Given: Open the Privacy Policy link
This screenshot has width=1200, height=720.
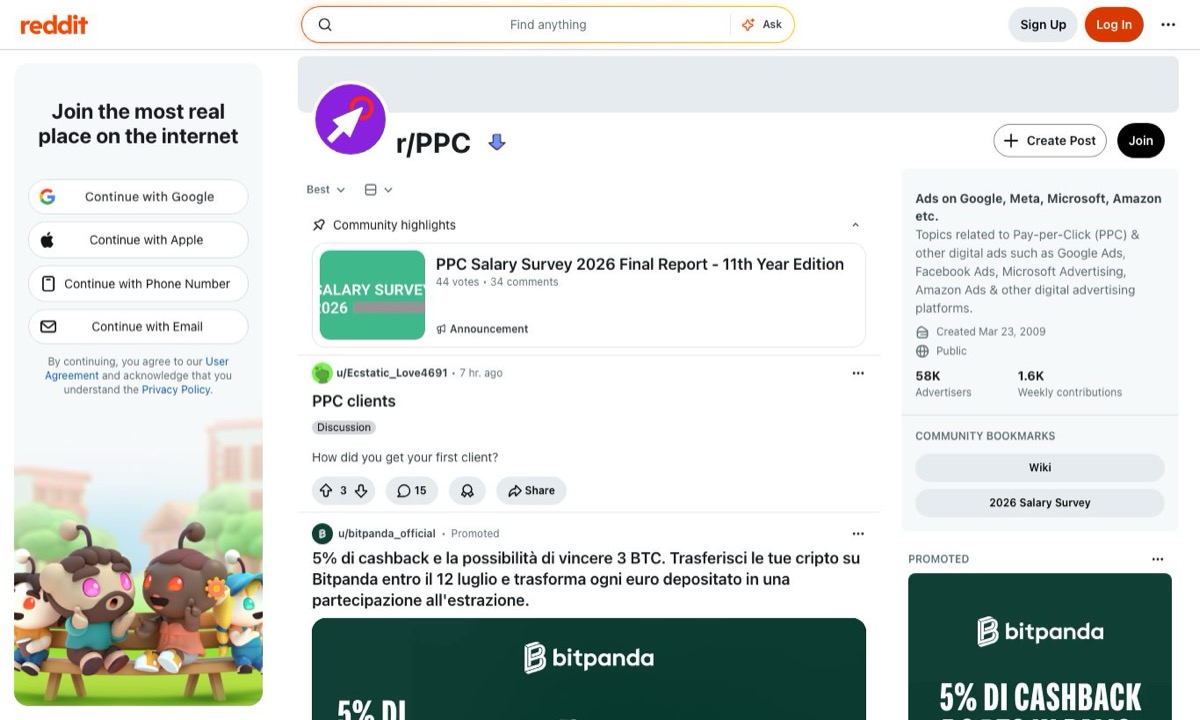Looking at the screenshot, I should [x=176, y=390].
